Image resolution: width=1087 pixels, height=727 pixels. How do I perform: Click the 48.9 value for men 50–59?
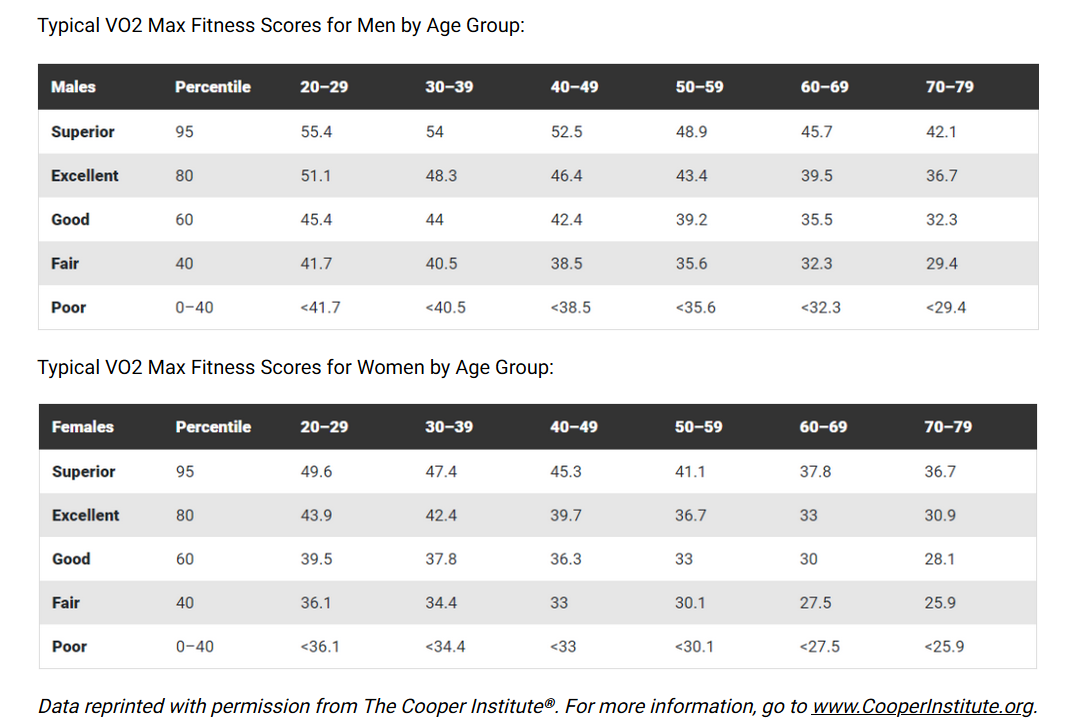pos(692,132)
